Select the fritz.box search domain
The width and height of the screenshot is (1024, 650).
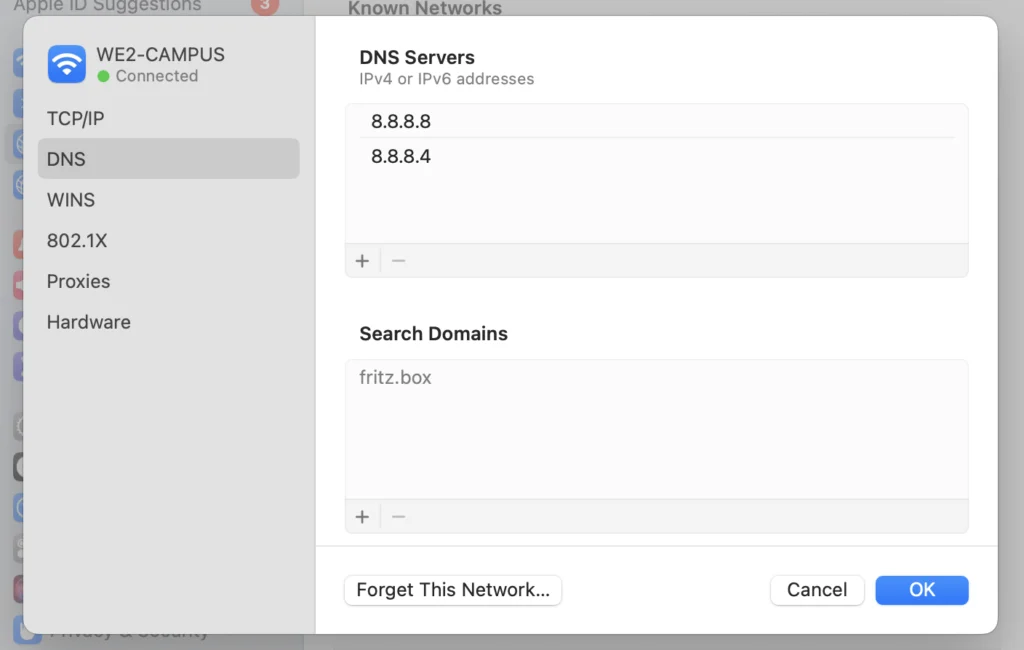tap(656, 378)
